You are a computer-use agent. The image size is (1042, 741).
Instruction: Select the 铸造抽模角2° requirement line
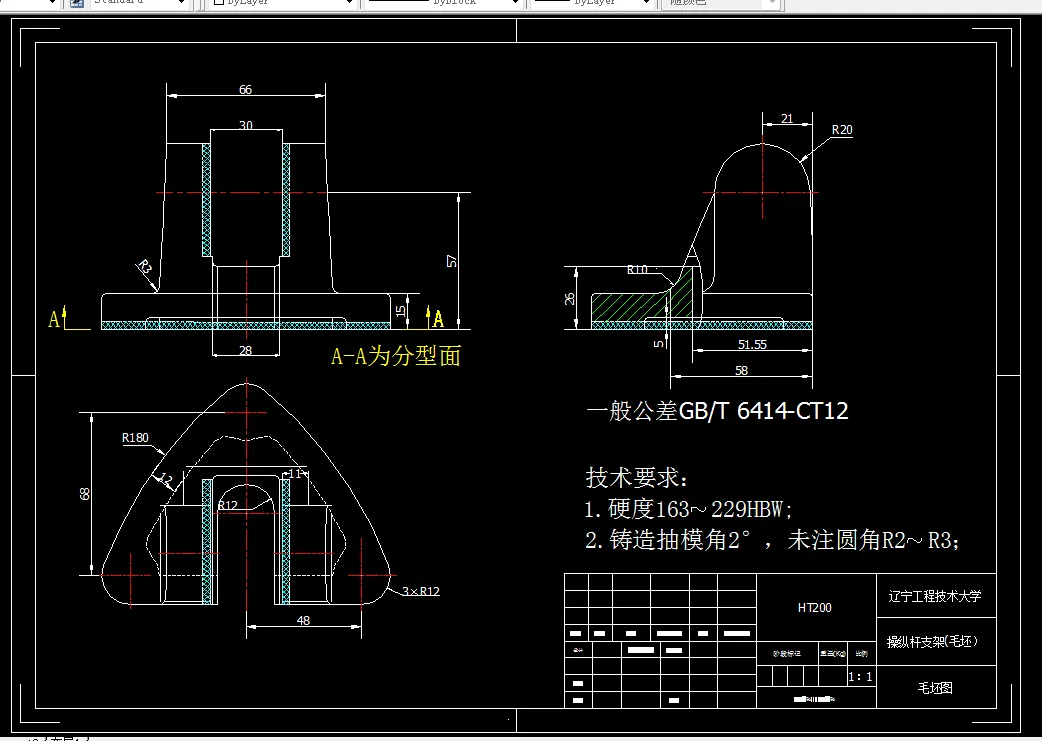[x=772, y=540]
